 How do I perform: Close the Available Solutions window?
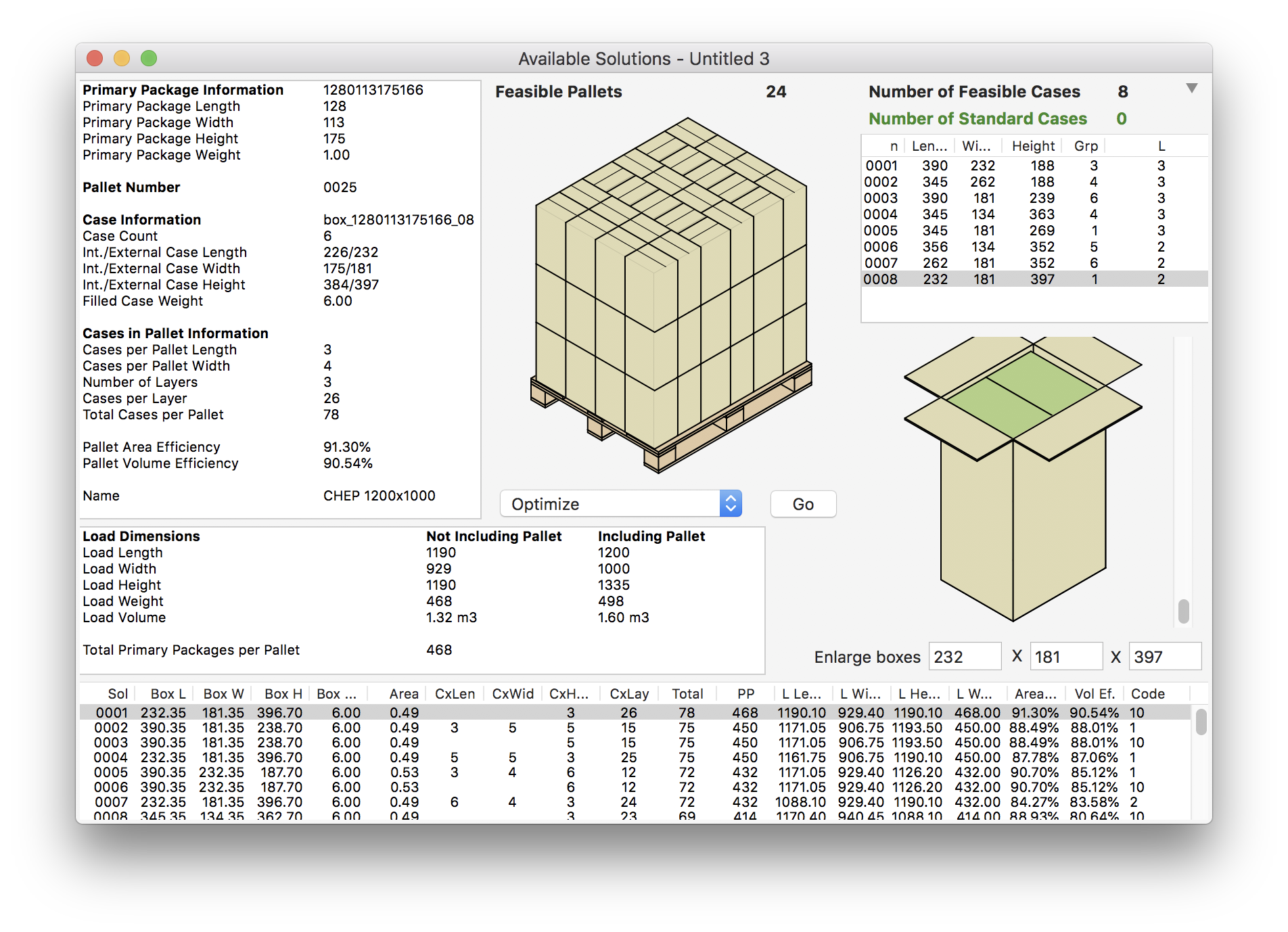tap(95, 59)
